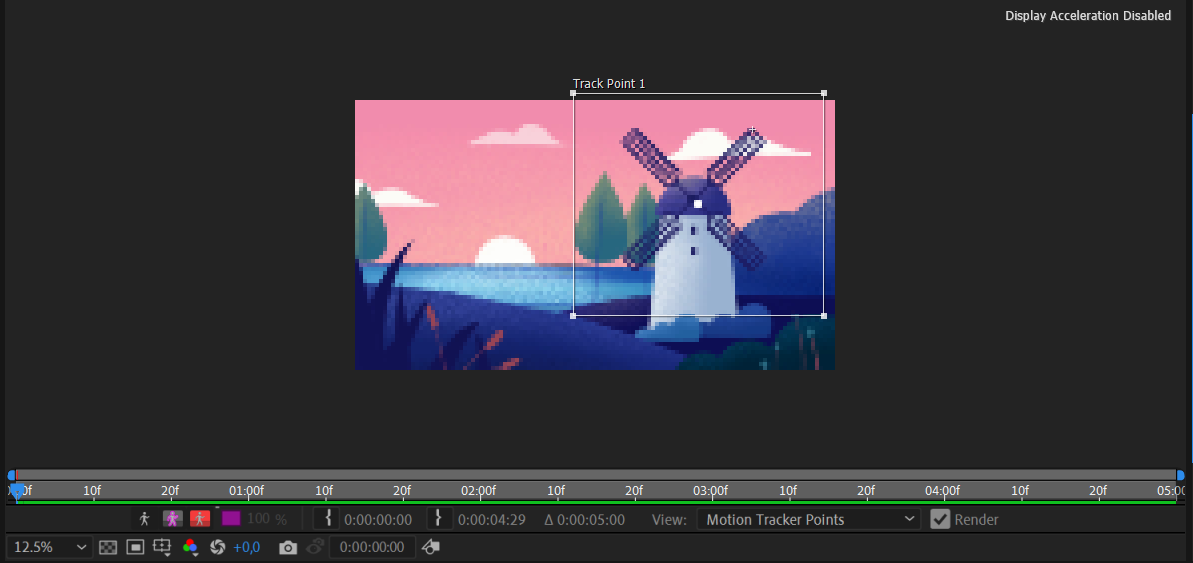Click duration value Δ 0:00:05:00
1193x563 pixels.
(584, 520)
